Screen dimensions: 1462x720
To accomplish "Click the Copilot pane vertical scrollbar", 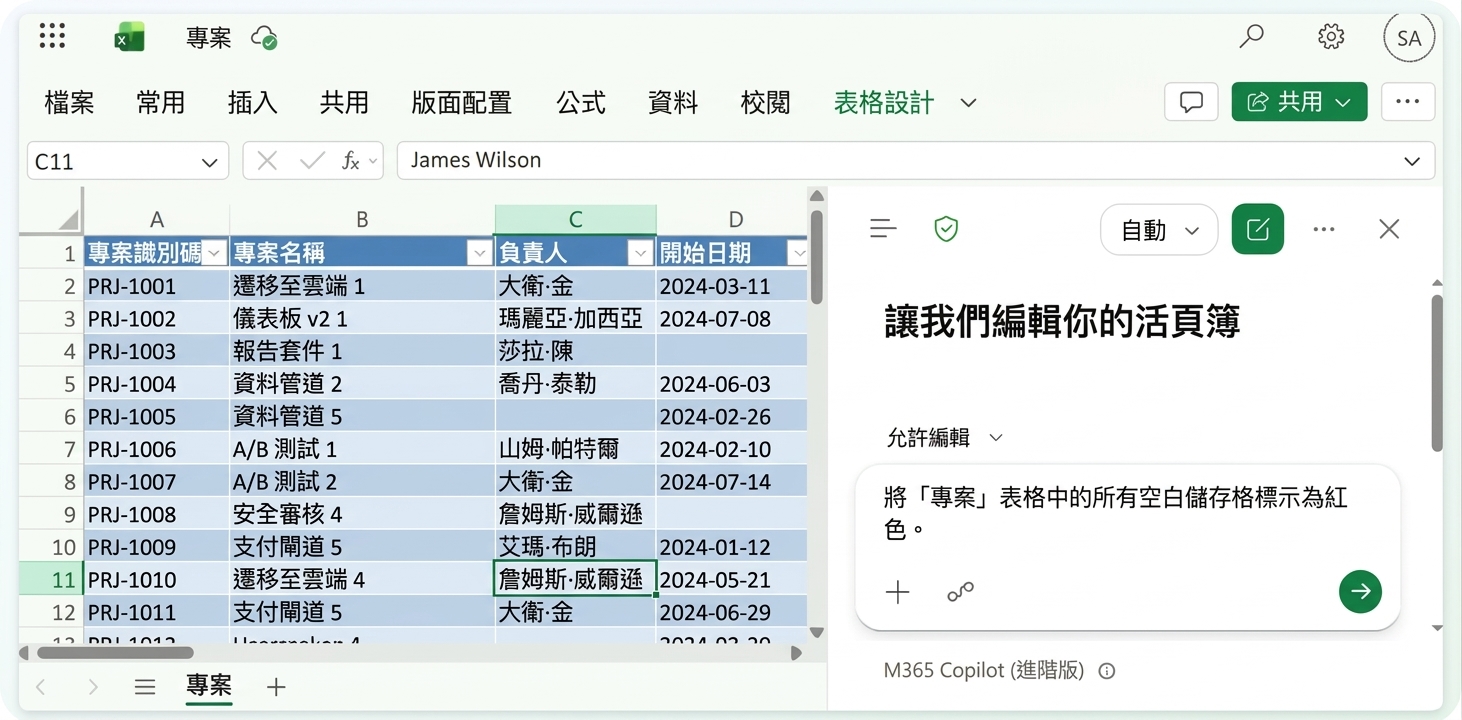I will tap(1437, 372).
